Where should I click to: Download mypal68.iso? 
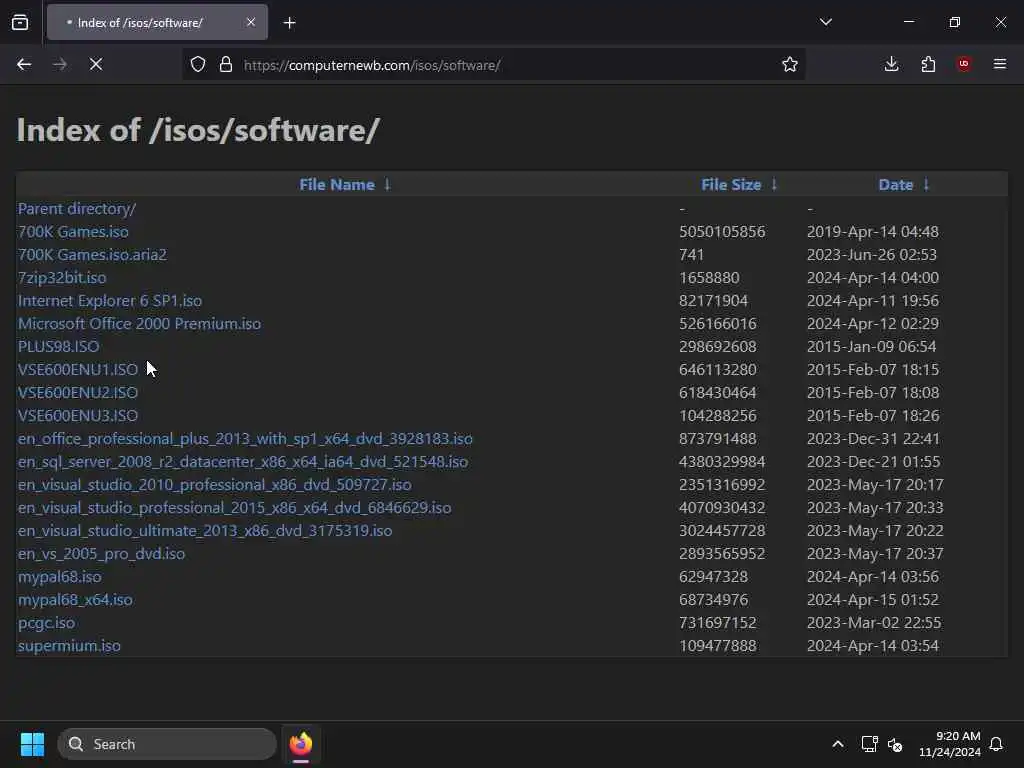click(x=59, y=577)
